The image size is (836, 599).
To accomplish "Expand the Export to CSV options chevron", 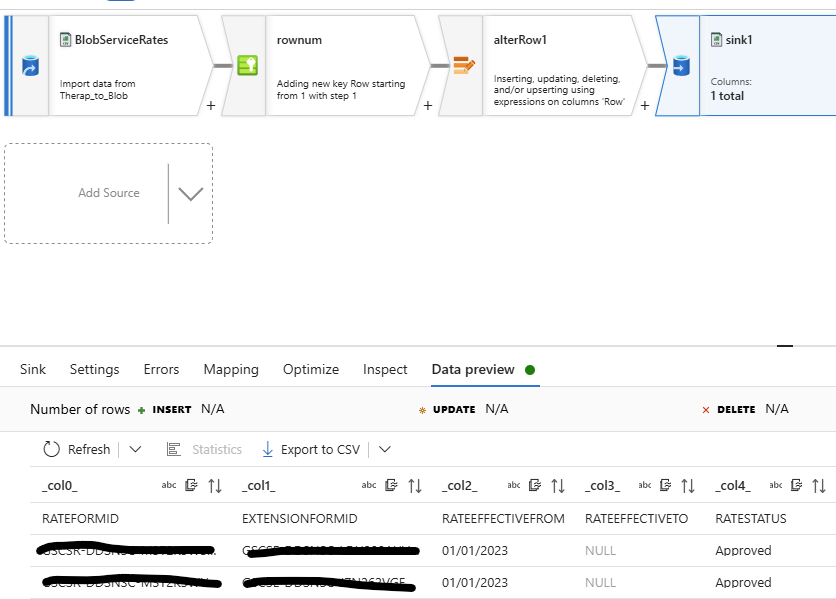I will [385, 450].
